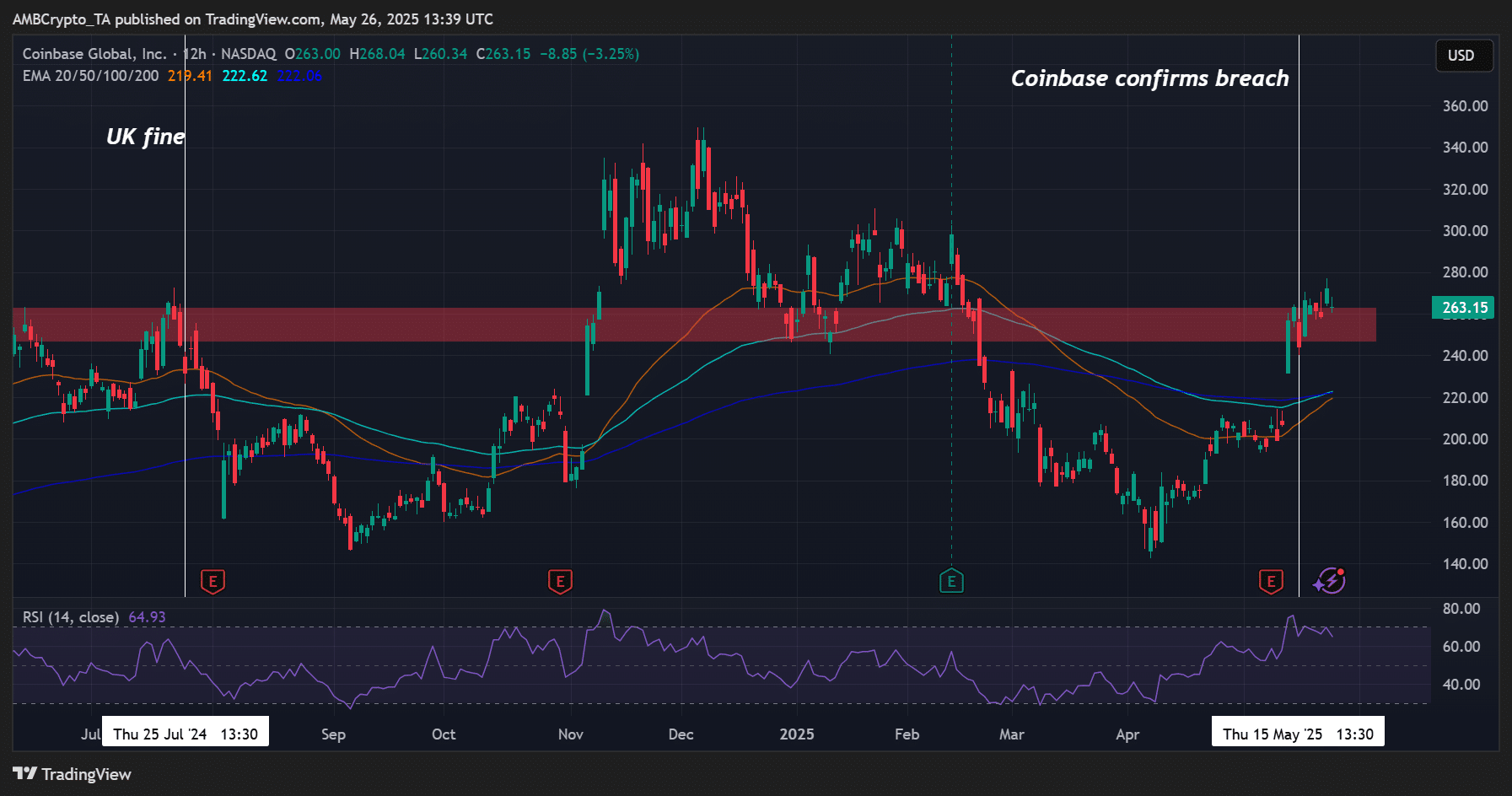
Task: Click the EMA value 222.06
Action: 299,76
